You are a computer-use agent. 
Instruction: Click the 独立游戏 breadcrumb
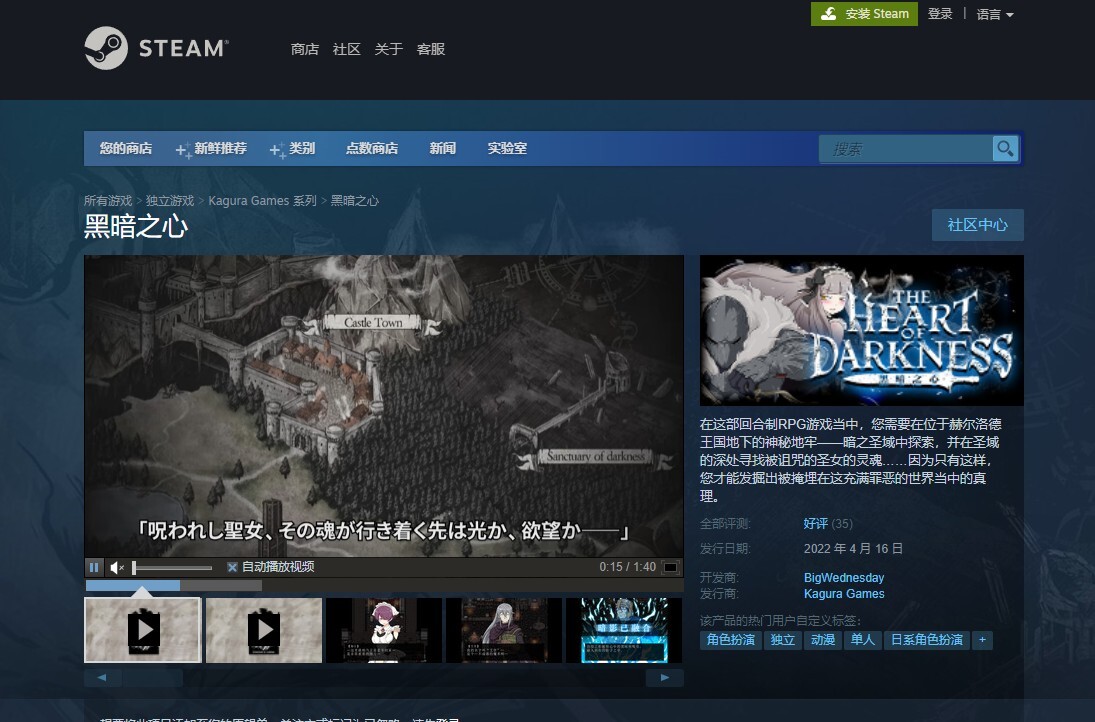(170, 201)
